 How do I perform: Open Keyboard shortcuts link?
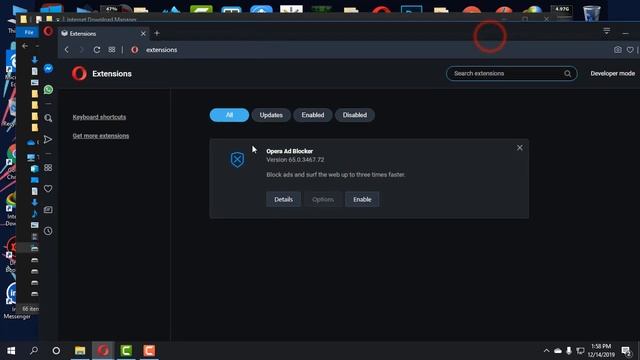99,117
